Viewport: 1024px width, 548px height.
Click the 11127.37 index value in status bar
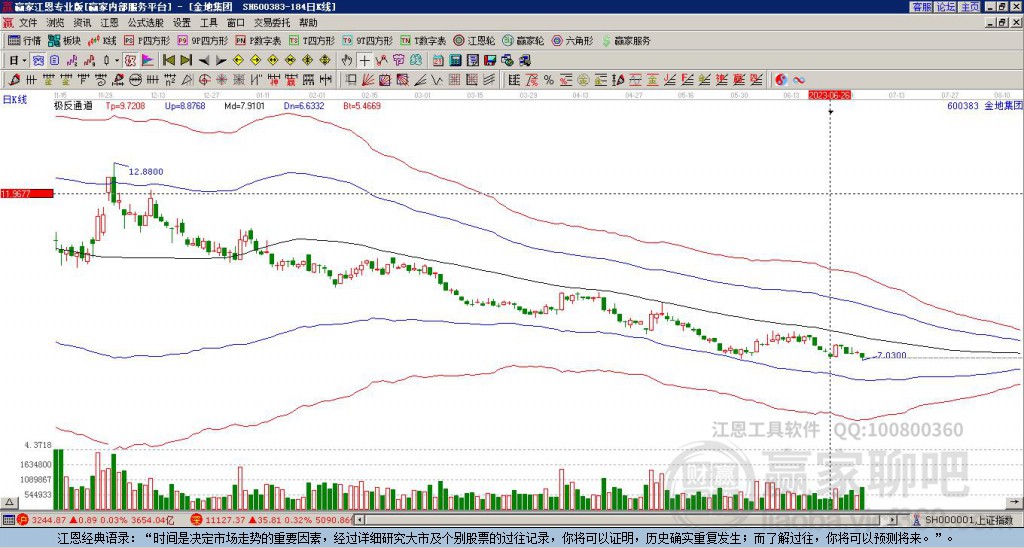click(223, 520)
